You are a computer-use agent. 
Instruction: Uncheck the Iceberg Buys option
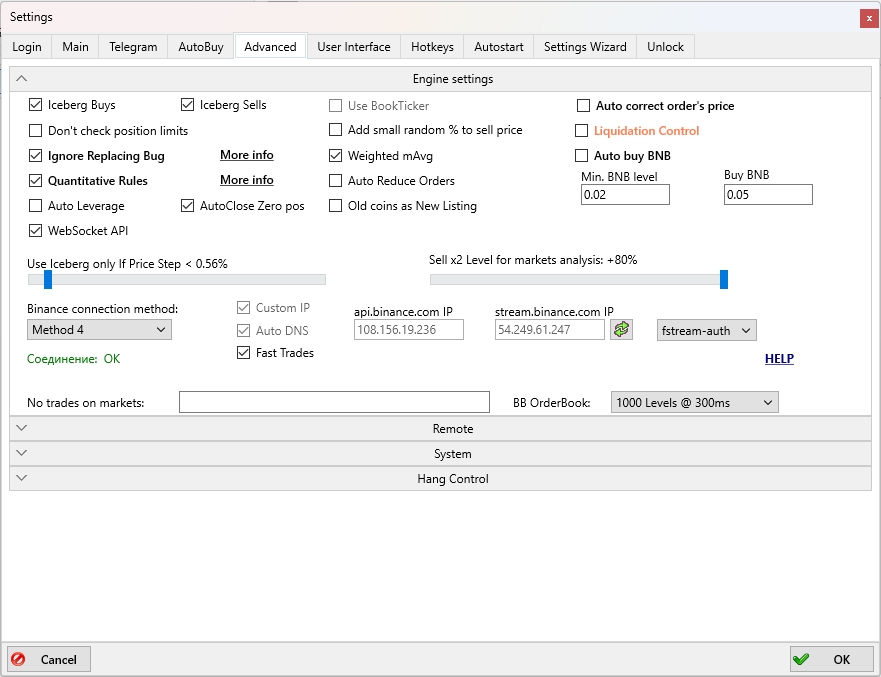[x=37, y=105]
